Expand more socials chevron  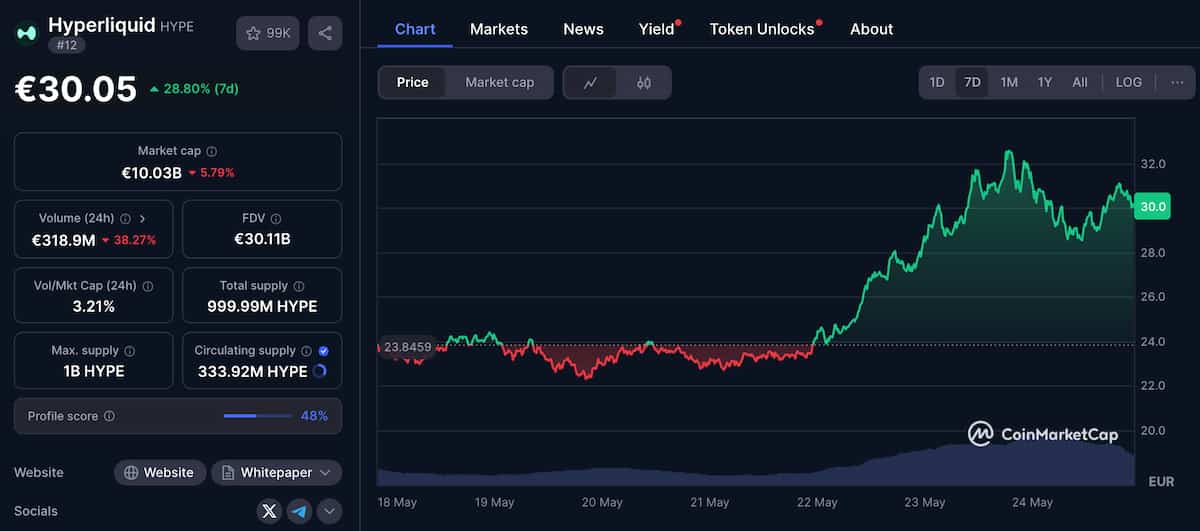point(329,511)
